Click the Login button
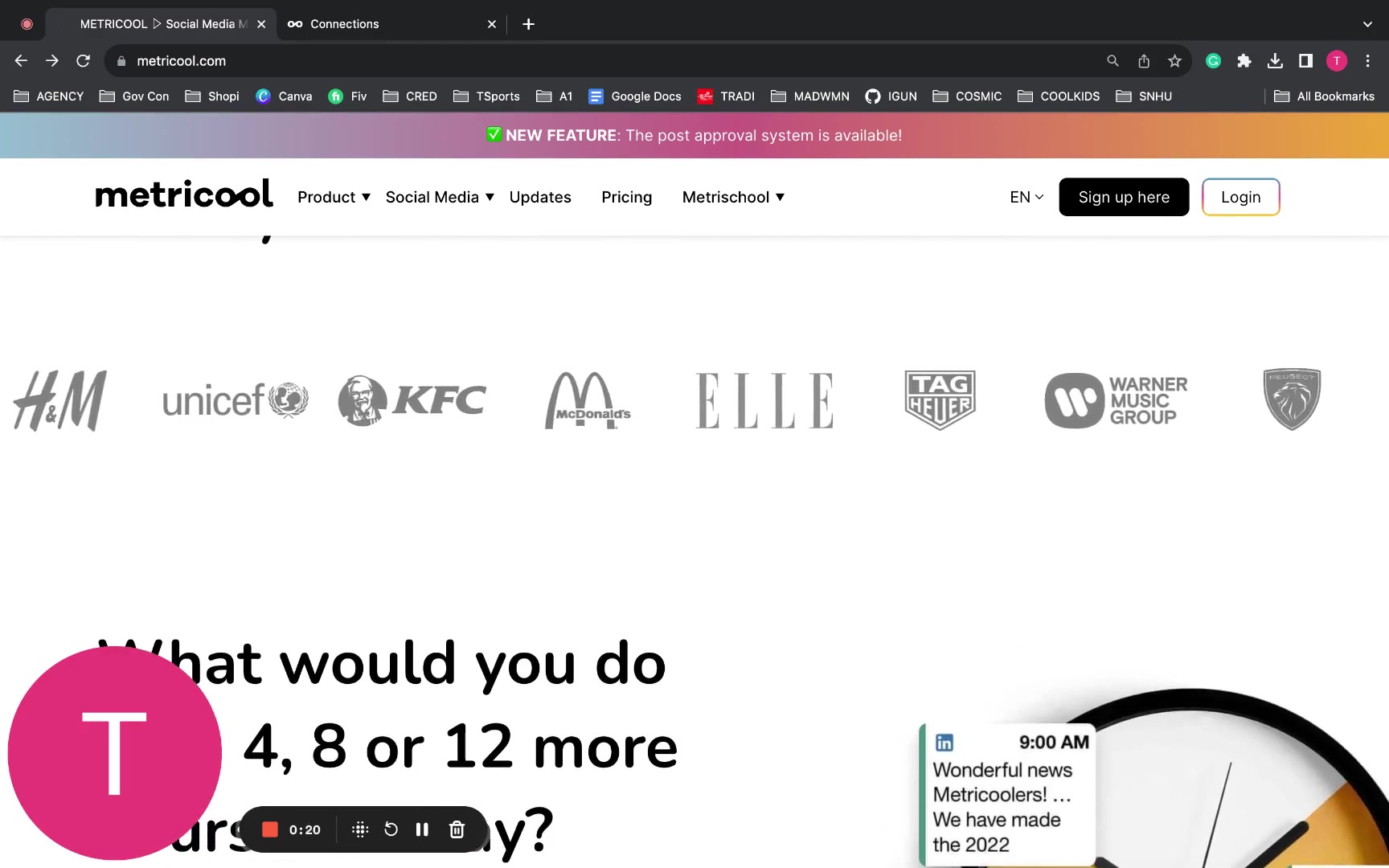 coord(1241,197)
